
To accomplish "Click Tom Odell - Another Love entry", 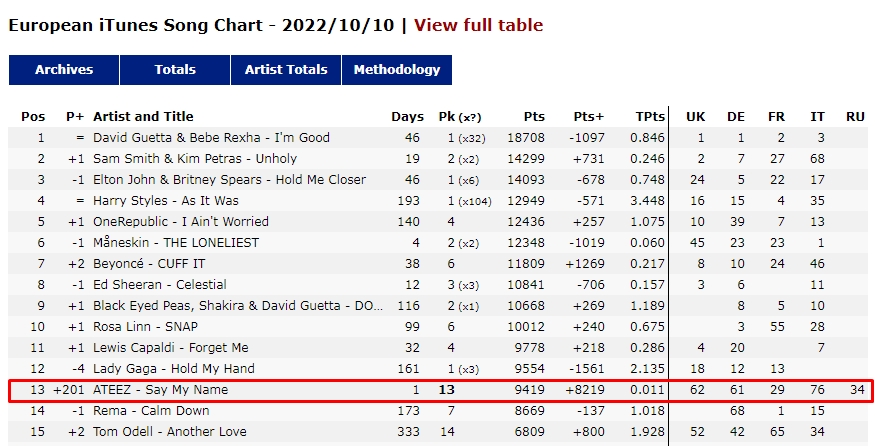I will point(170,431).
